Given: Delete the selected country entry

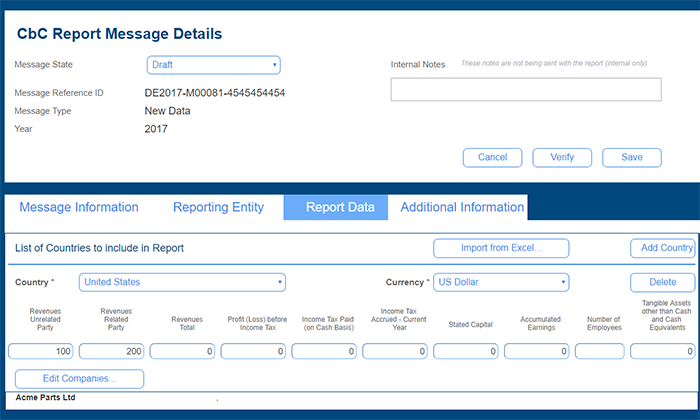Looking at the screenshot, I should (x=662, y=282).
